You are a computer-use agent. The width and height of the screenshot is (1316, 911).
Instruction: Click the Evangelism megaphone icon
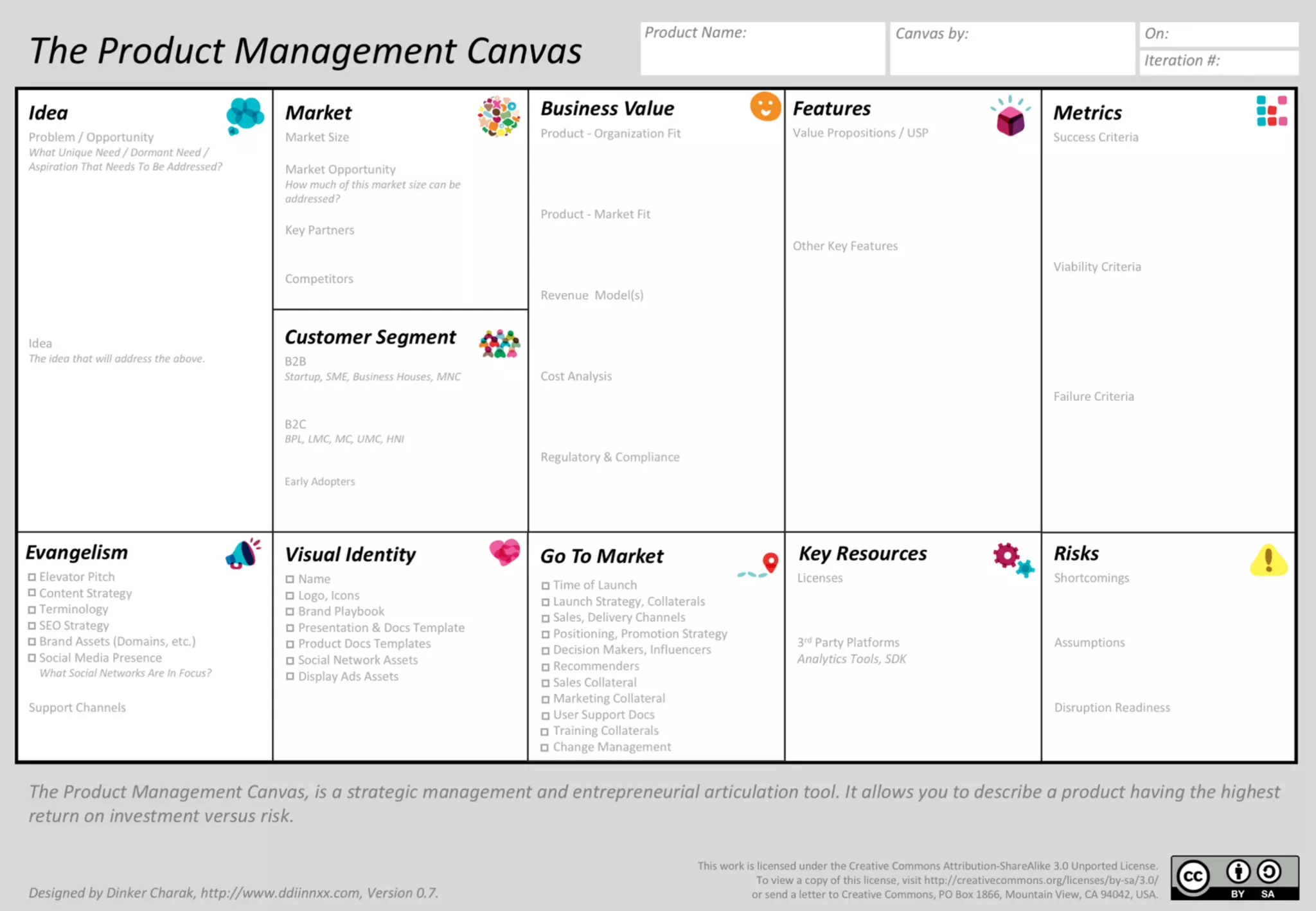(243, 554)
